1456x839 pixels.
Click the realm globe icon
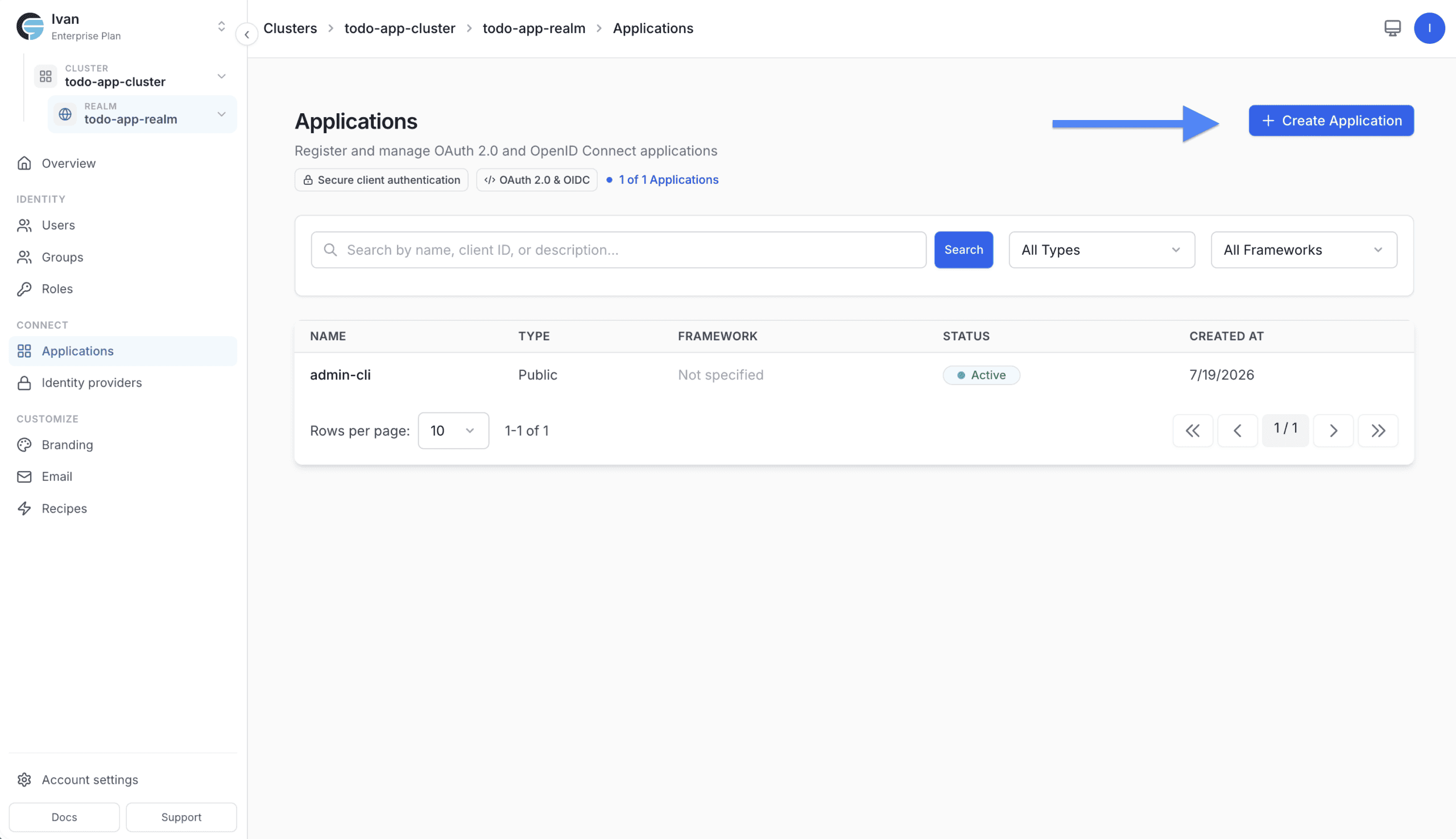65,114
